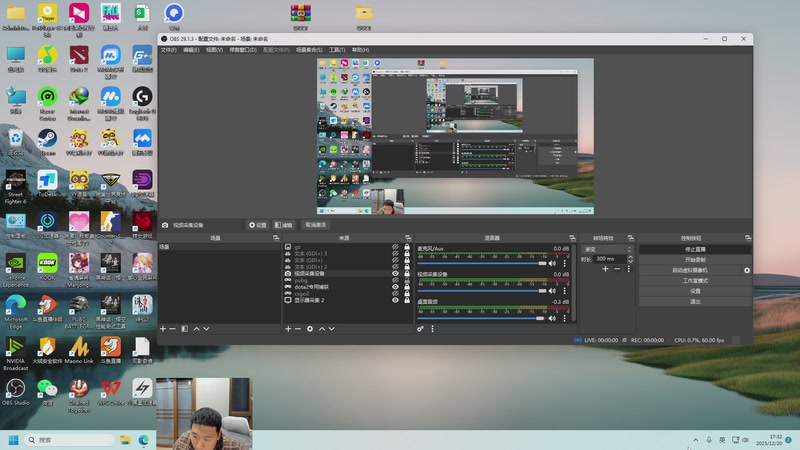This screenshot has width=800, height=450.
Task: Start the virtual camera button
Action: coord(690,270)
